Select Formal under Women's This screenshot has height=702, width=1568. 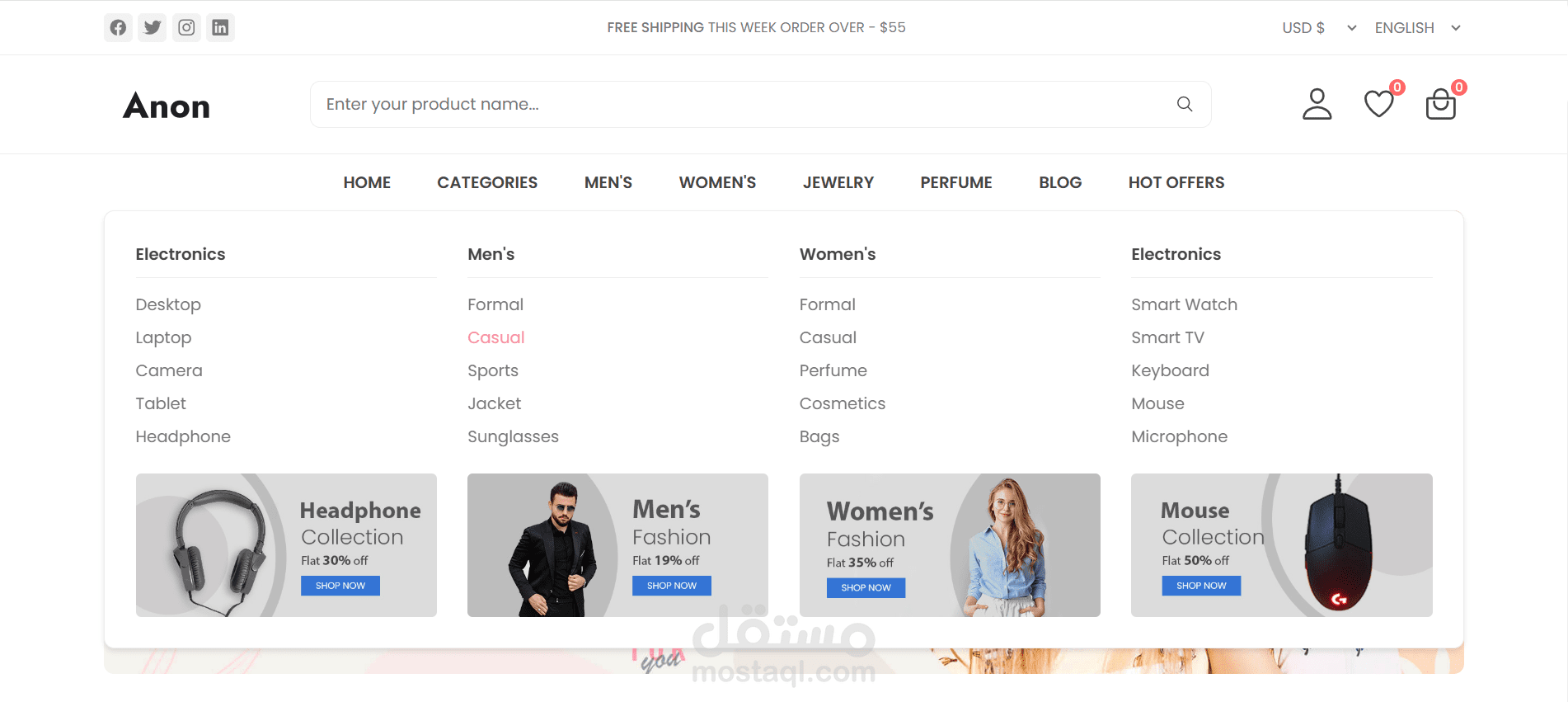click(828, 304)
